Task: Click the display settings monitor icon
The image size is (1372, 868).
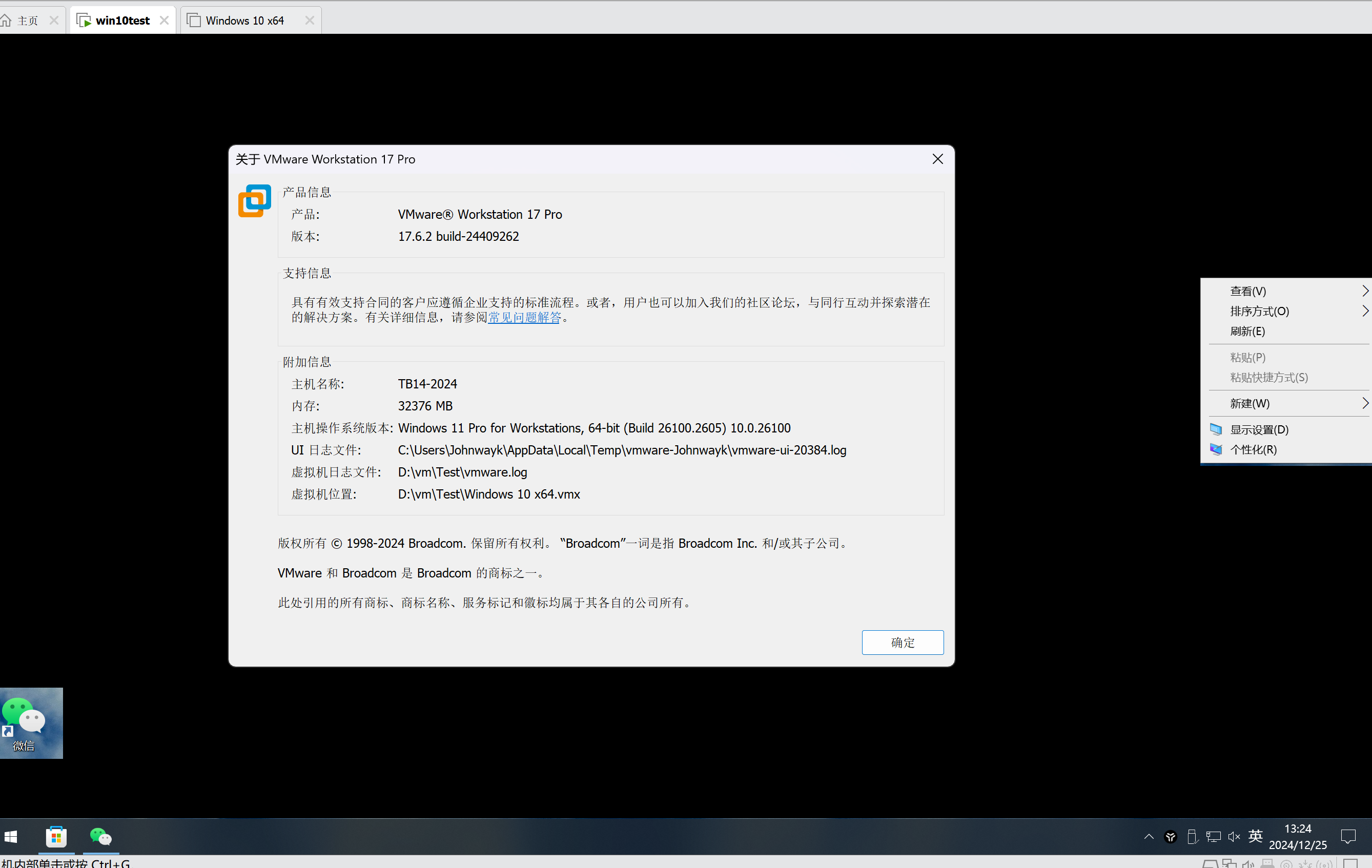Action: (1215, 429)
